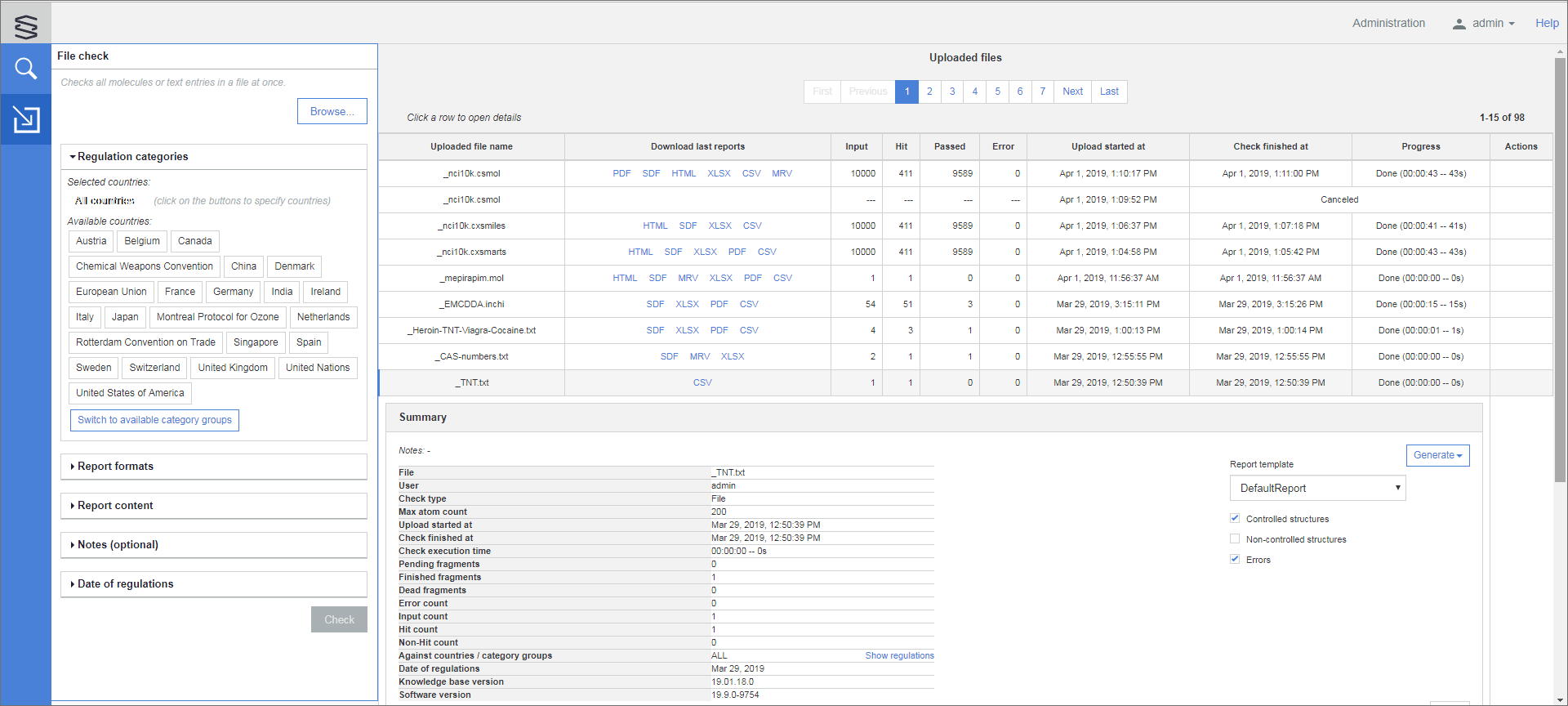Open the _EMCDDA.inchi file row

(x=474, y=304)
